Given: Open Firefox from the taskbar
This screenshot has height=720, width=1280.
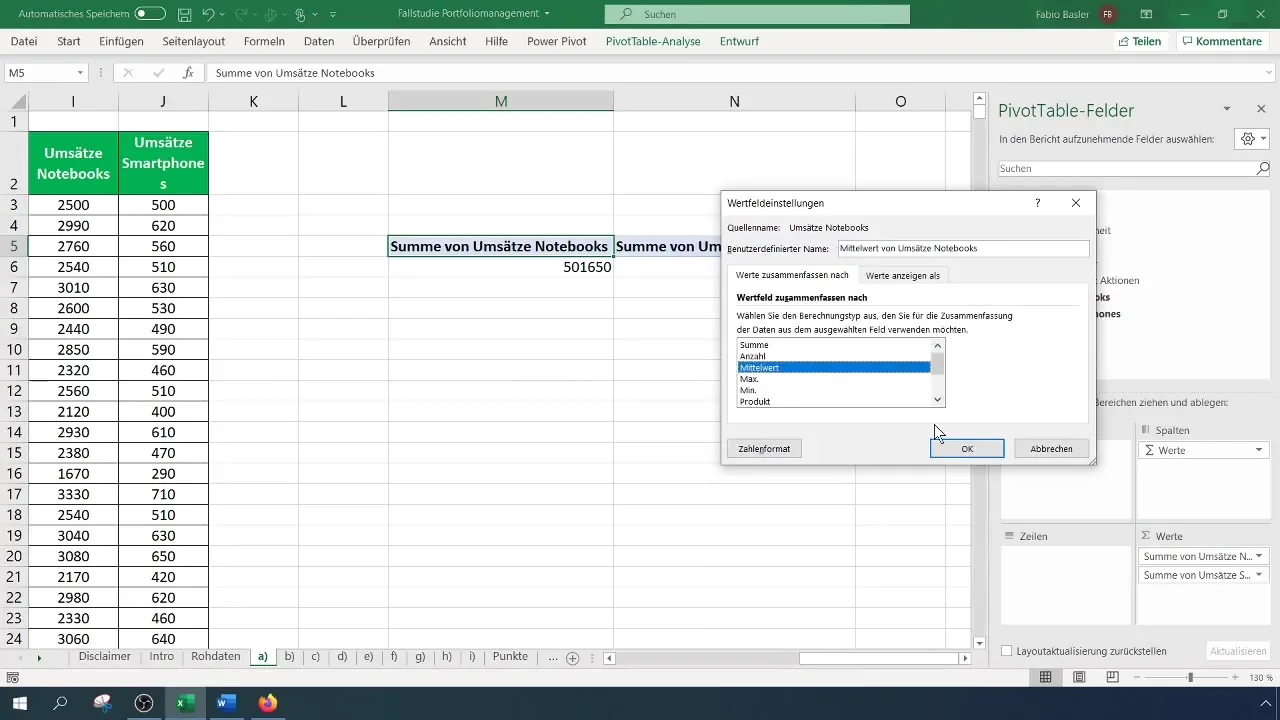Looking at the screenshot, I should pyautogui.click(x=267, y=703).
